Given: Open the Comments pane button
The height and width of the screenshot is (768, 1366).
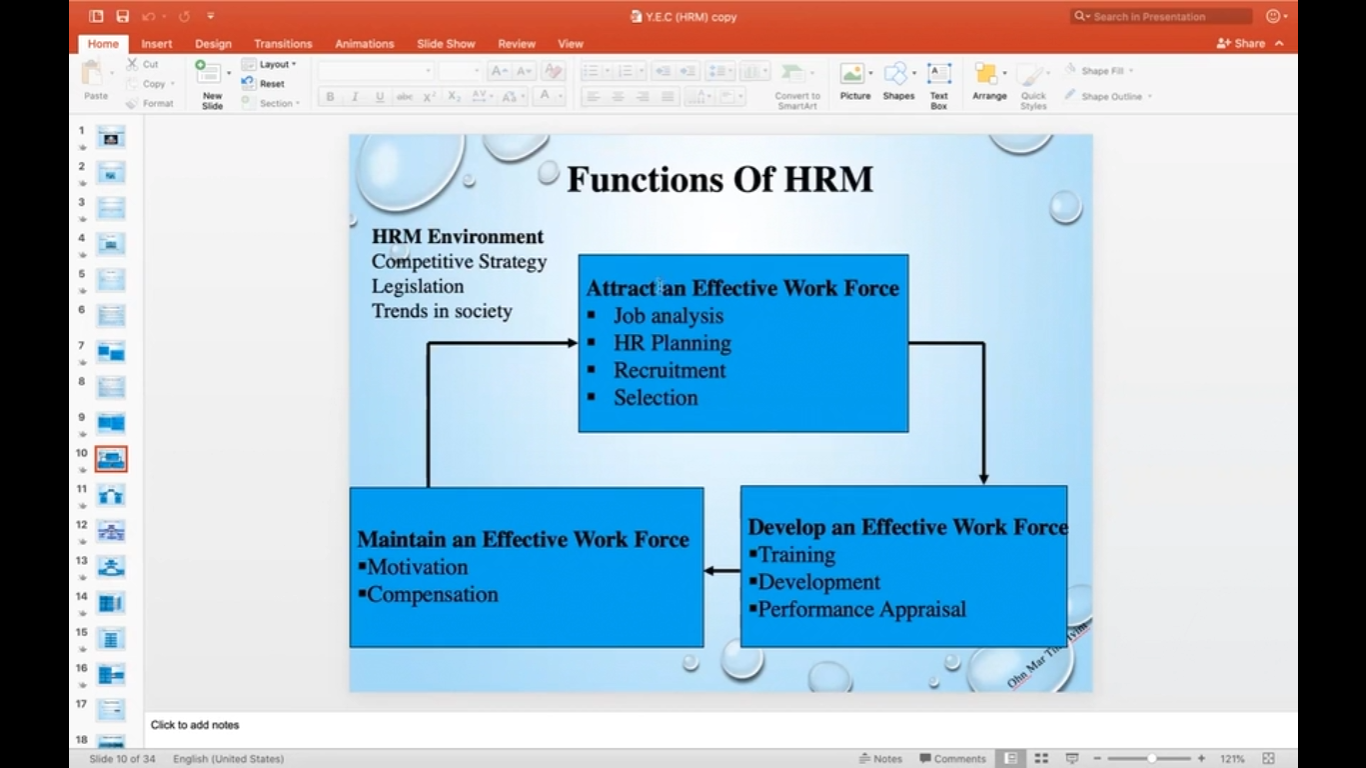Looking at the screenshot, I should point(953,759).
